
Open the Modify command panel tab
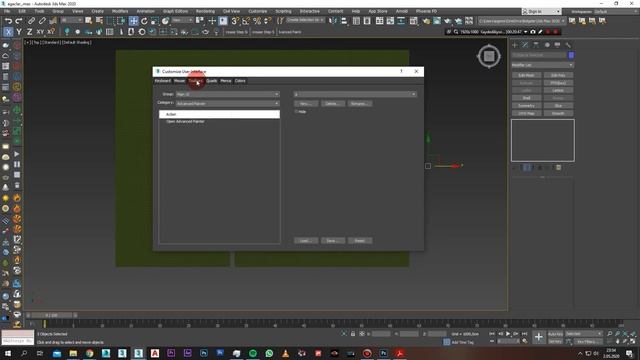(525, 45)
